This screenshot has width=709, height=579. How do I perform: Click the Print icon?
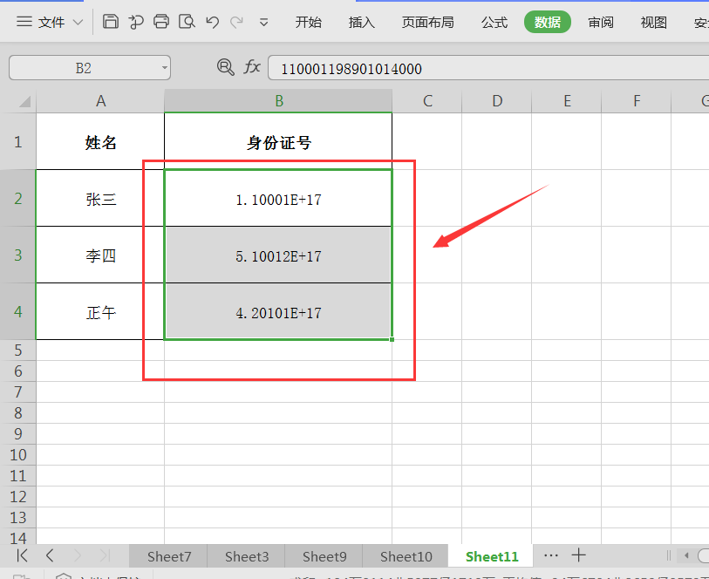click(161, 21)
